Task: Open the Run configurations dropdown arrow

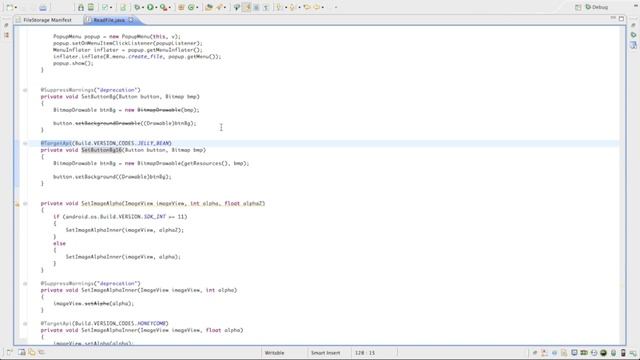Action: coord(156,7)
